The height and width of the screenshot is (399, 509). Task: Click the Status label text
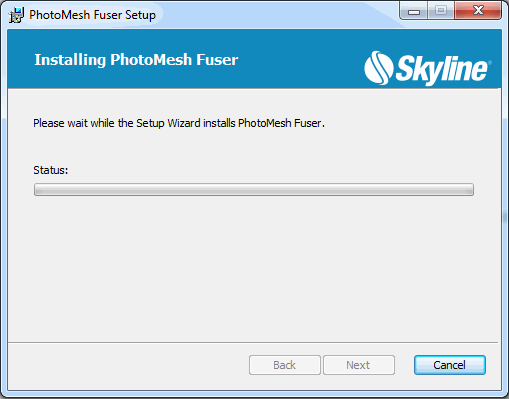tap(51, 170)
